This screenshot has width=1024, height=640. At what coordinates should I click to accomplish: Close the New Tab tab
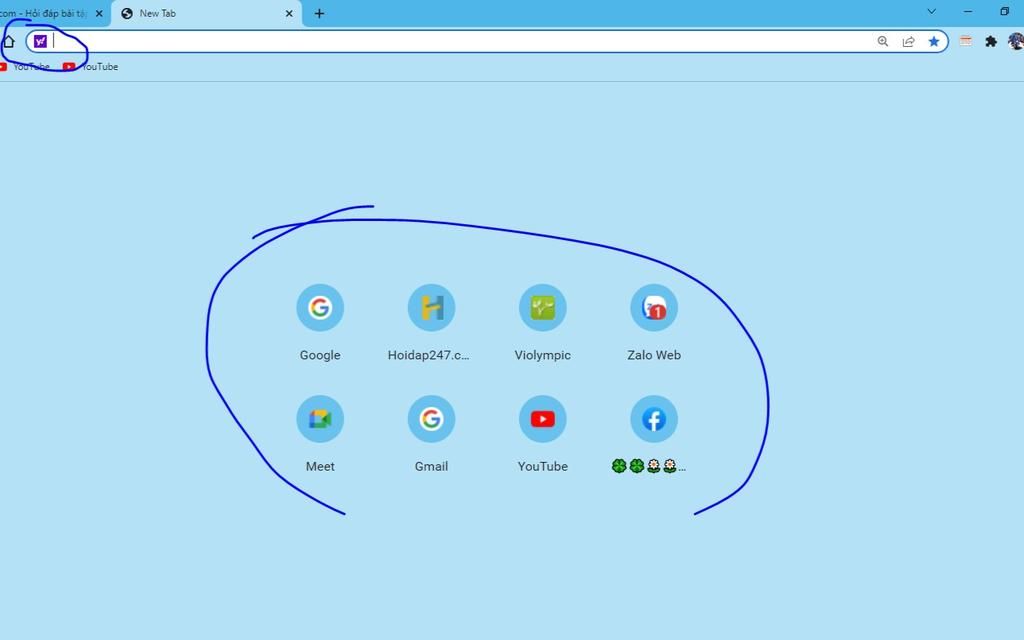click(x=289, y=14)
